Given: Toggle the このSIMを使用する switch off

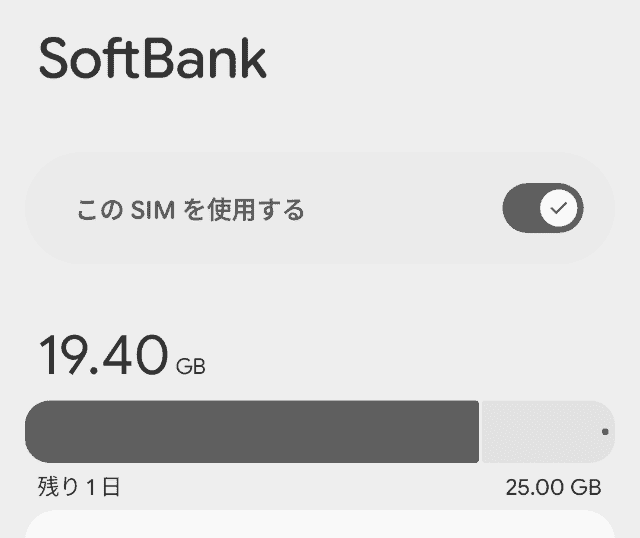Looking at the screenshot, I should point(542,209).
